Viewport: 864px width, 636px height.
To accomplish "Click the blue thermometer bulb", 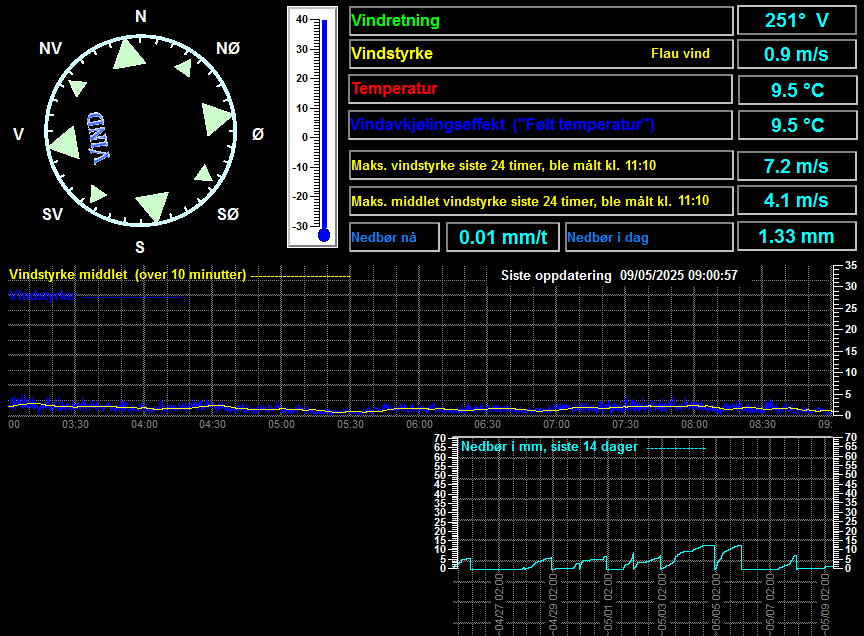I will [324, 235].
